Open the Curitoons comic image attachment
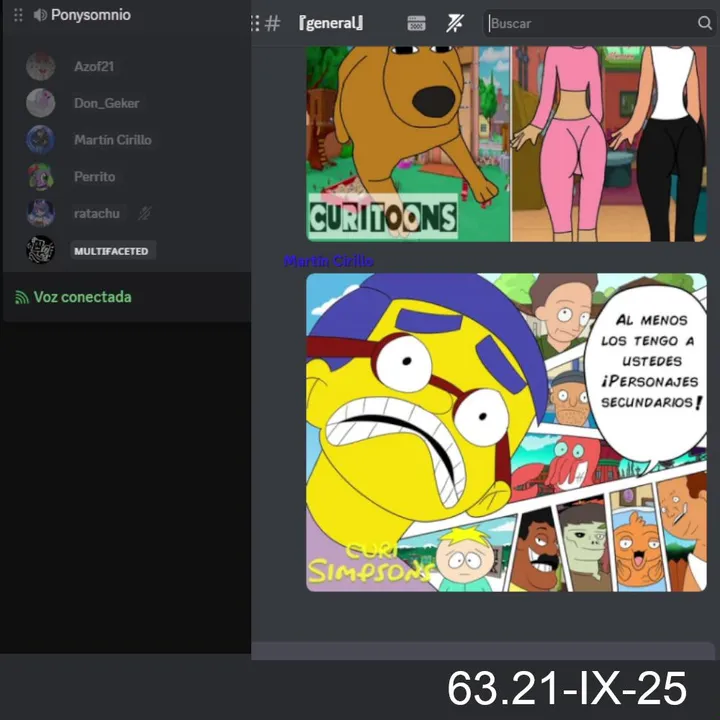This screenshot has width=720, height=720. click(506, 144)
